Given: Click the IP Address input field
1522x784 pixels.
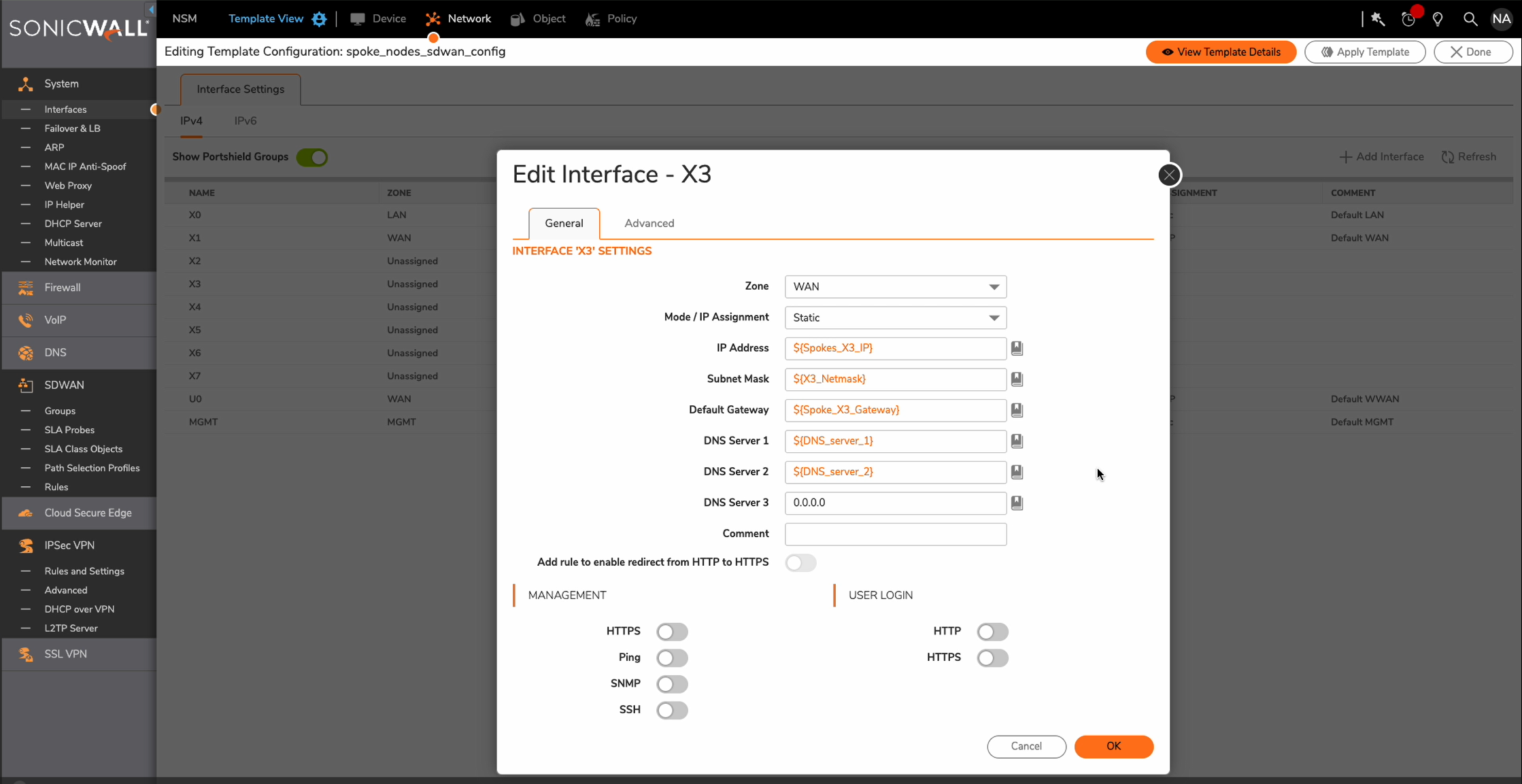Looking at the screenshot, I should pos(895,348).
